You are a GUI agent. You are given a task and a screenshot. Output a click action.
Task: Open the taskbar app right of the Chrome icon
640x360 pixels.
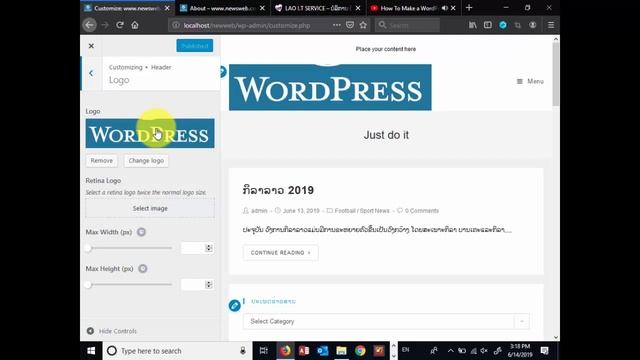pyautogui.click(x=379, y=351)
